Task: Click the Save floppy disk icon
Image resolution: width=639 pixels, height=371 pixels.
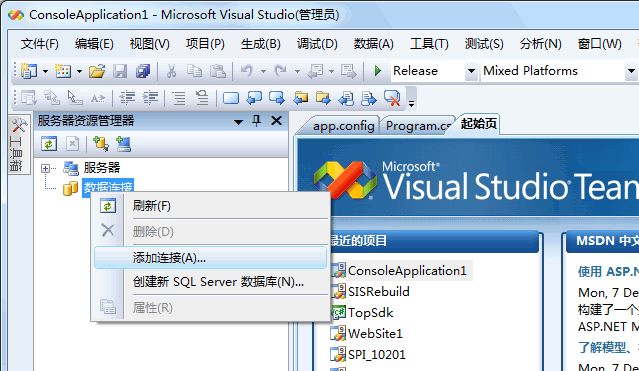Action: click(x=120, y=71)
